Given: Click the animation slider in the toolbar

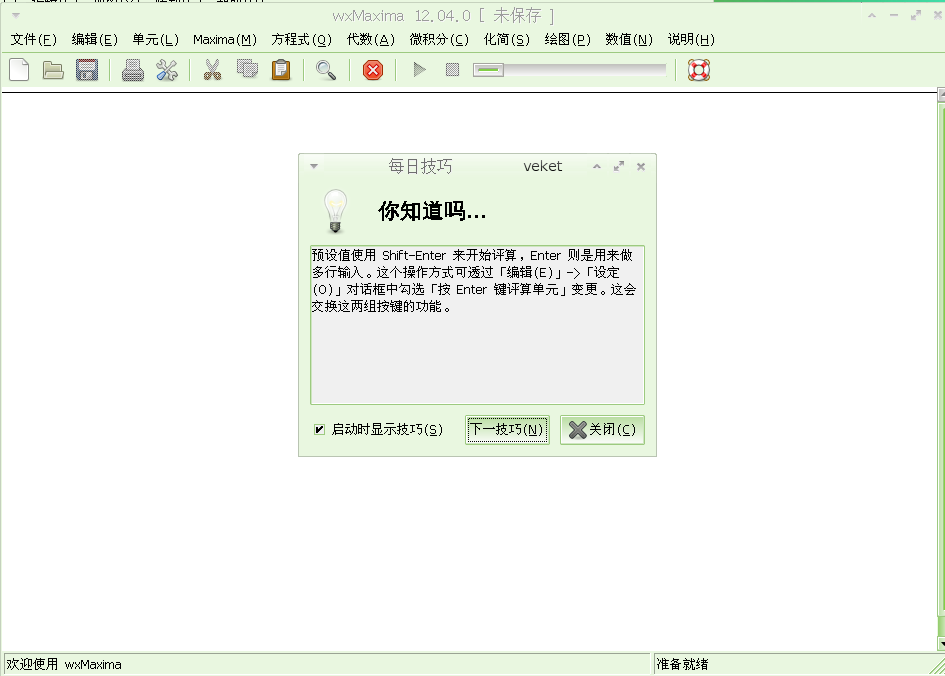Looking at the screenshot, I should click(x=570, y=70).
